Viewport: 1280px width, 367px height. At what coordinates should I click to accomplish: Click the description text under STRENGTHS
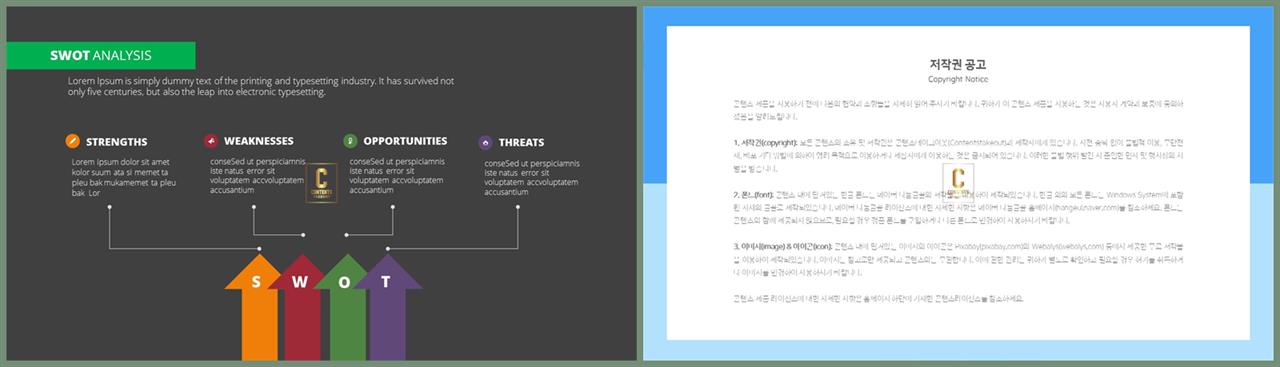[x=124, y=177]
